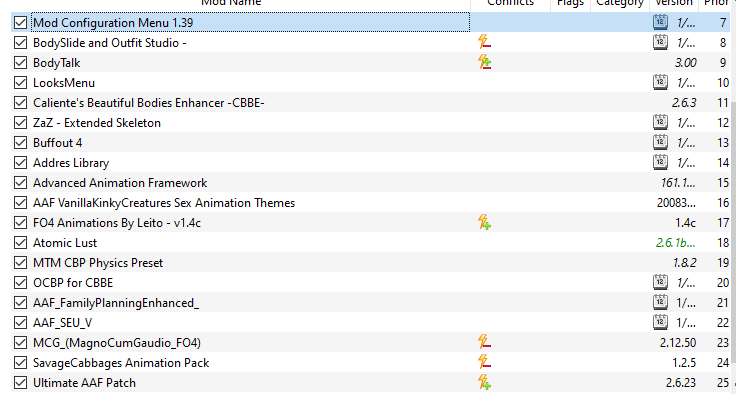Select Caliente's Beautiful Bodies Enhancer -CBBE-
The width and height of the screenshot is (736, 394).
tap(149, 103)
